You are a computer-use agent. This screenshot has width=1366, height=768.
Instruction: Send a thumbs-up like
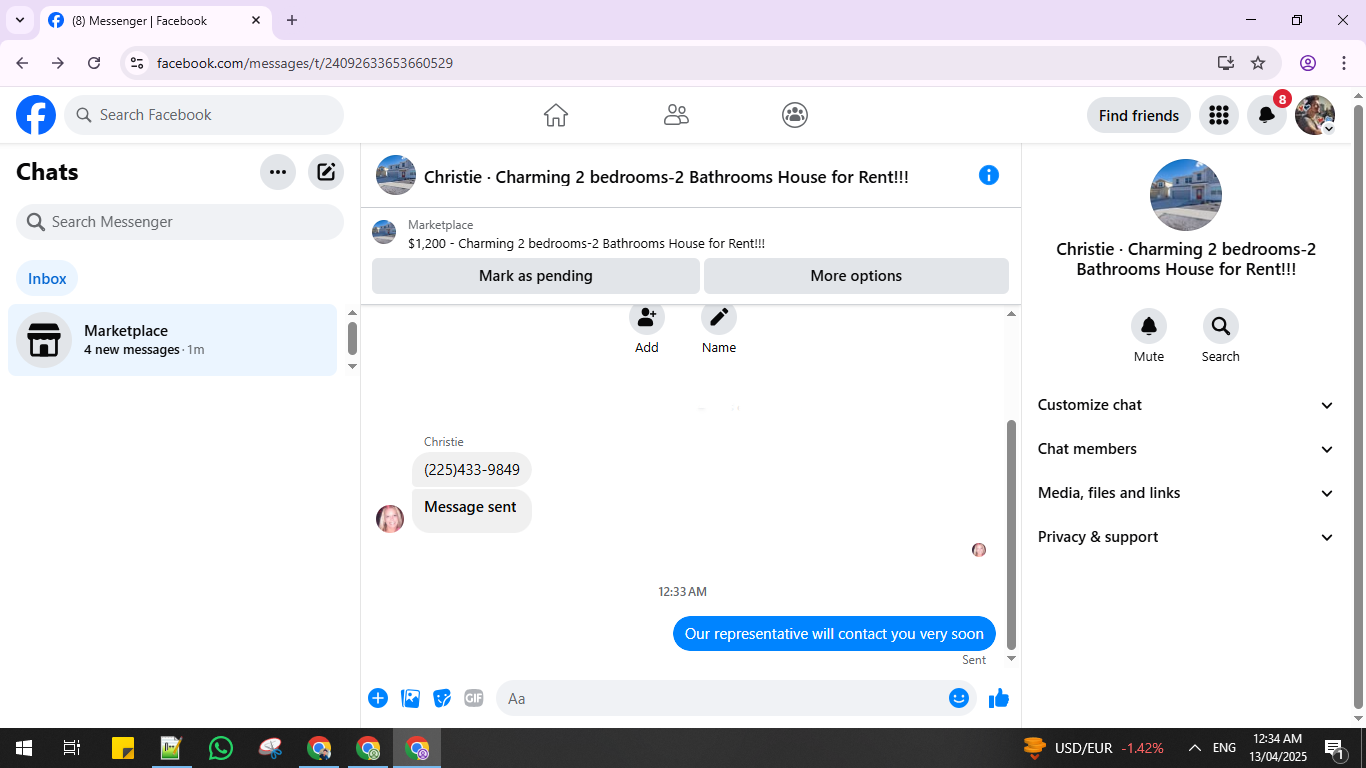(x=999, y=698)
